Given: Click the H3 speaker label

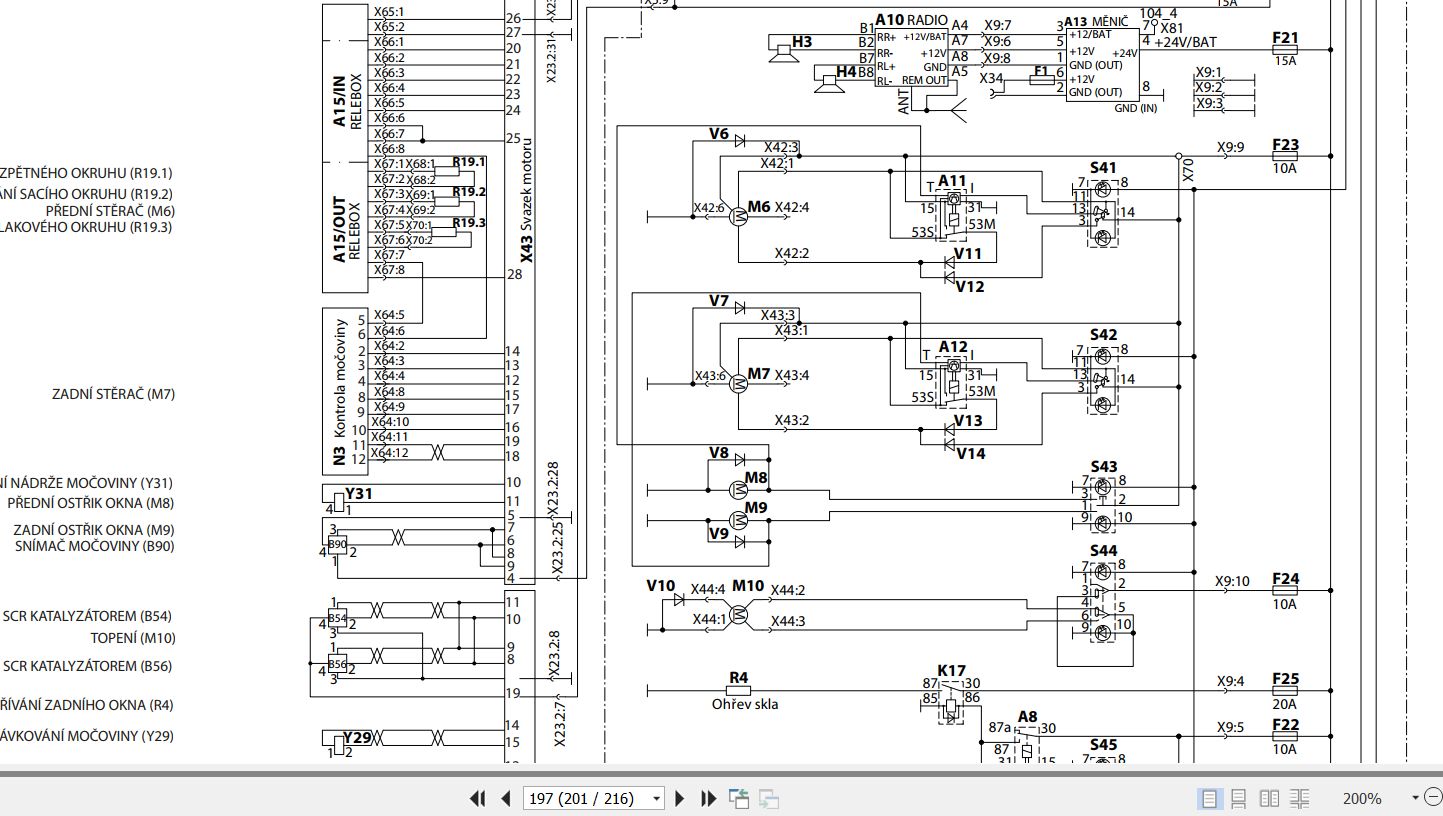Looking at the screenshot, I should [x=801, y=41].
